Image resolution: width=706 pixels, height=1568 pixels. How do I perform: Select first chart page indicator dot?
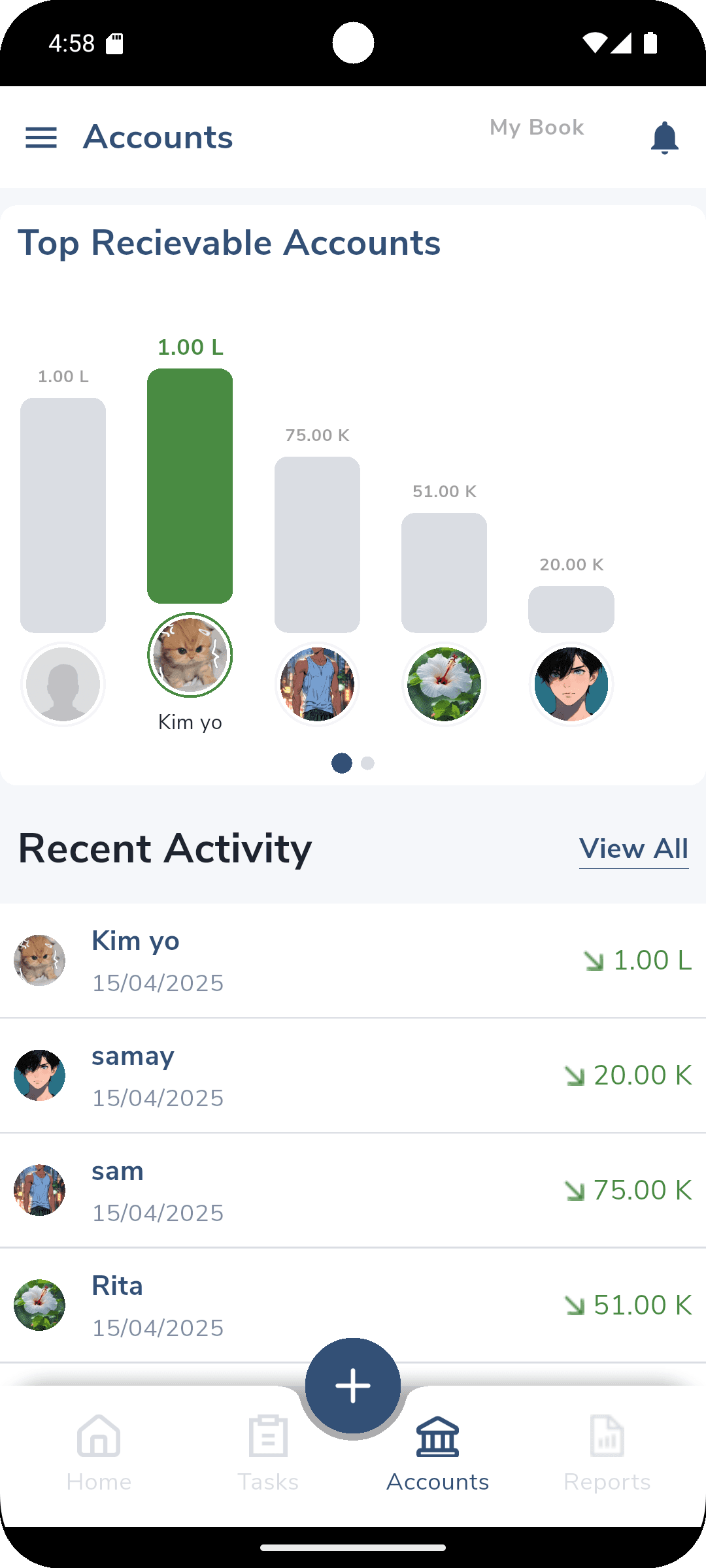click(341, 763)
